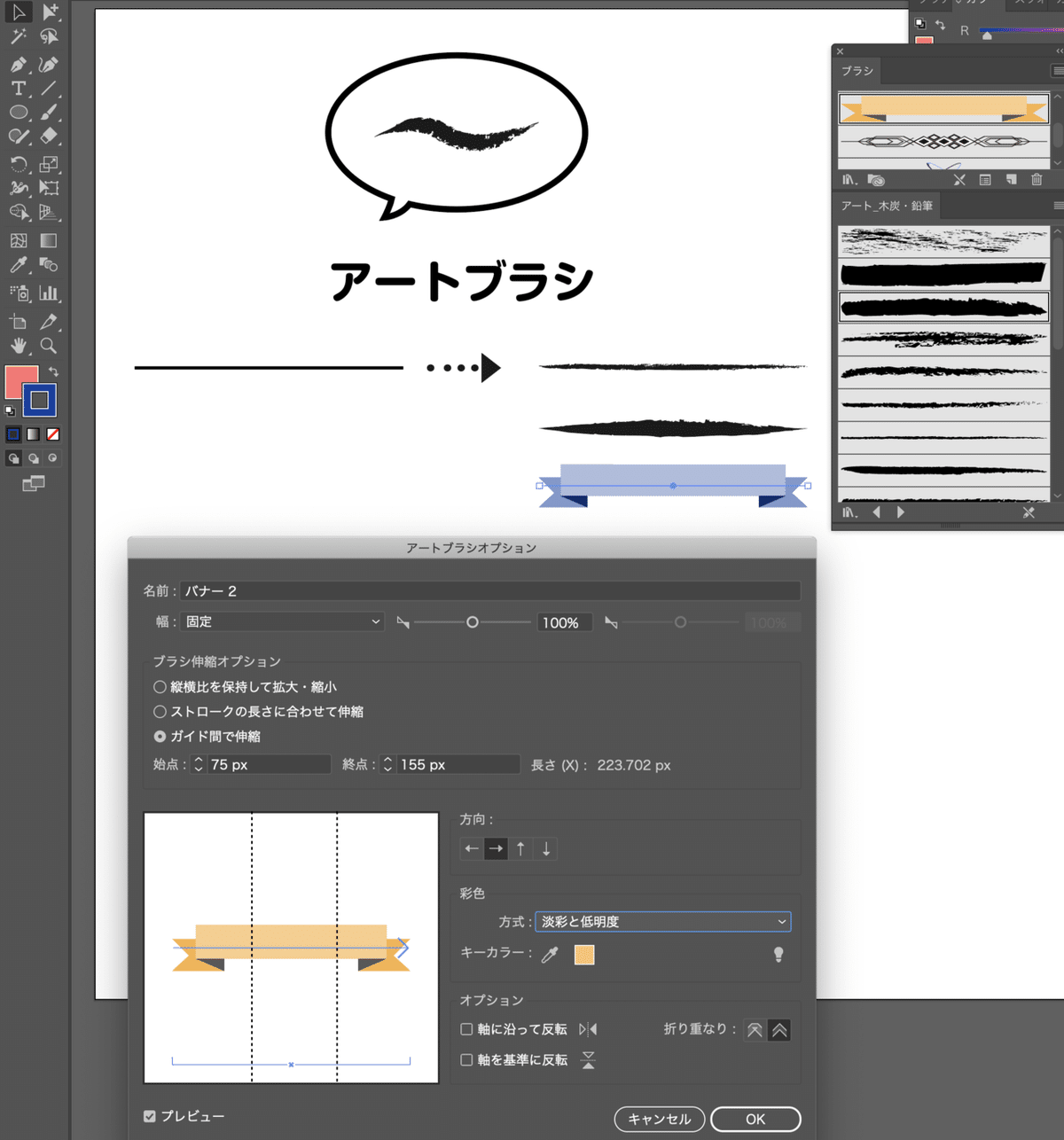Select the Type tool
Screen dimensions: 1064x1140
17,88
